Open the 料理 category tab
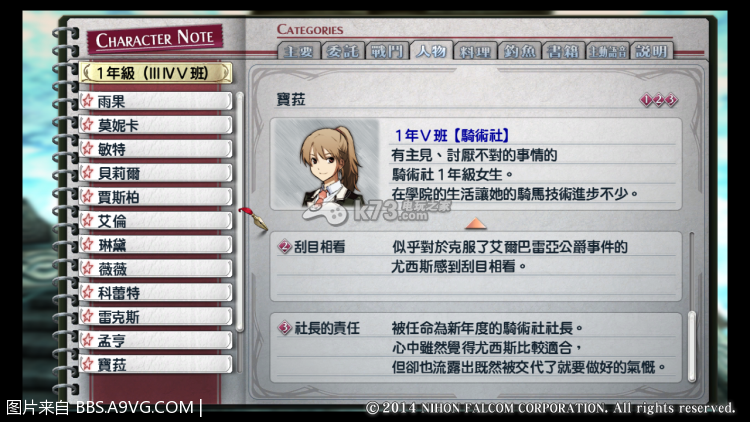Screen dimensions: 750x422 point(475,51)
